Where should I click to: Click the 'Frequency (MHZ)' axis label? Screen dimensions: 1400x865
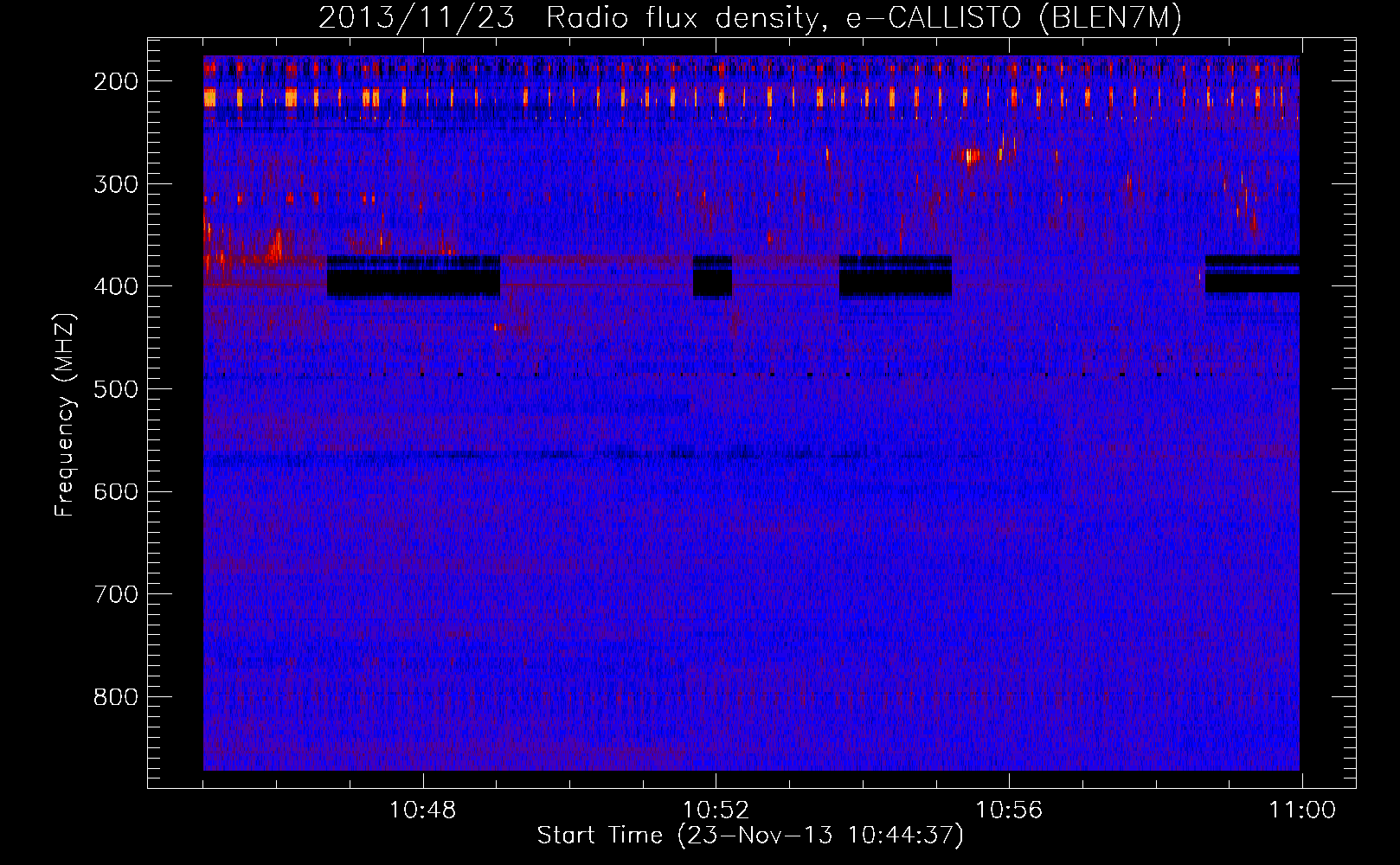[65, 414]
